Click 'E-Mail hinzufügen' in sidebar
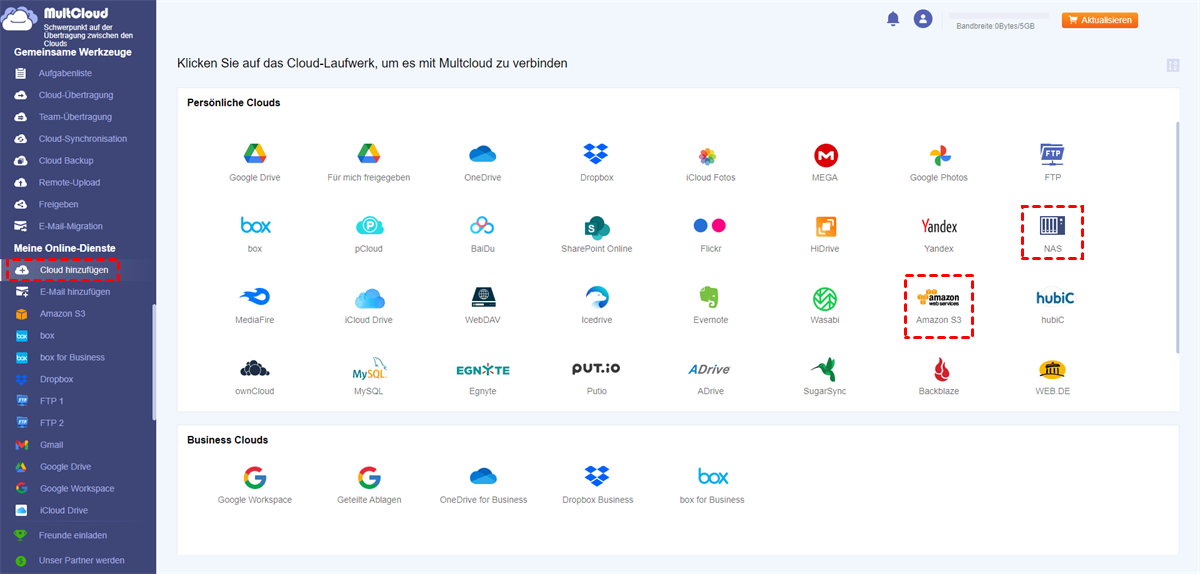This screenshot has height=574, width=1200. pyautogui.click(x=76, y=292)
